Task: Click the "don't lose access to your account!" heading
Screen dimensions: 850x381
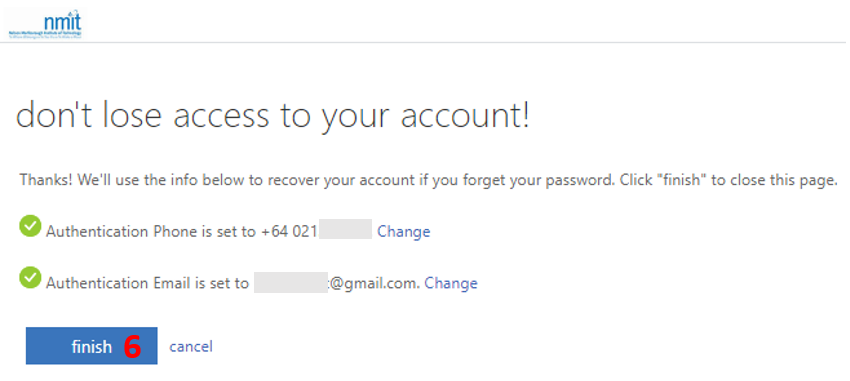Action: tap(273, 117)
